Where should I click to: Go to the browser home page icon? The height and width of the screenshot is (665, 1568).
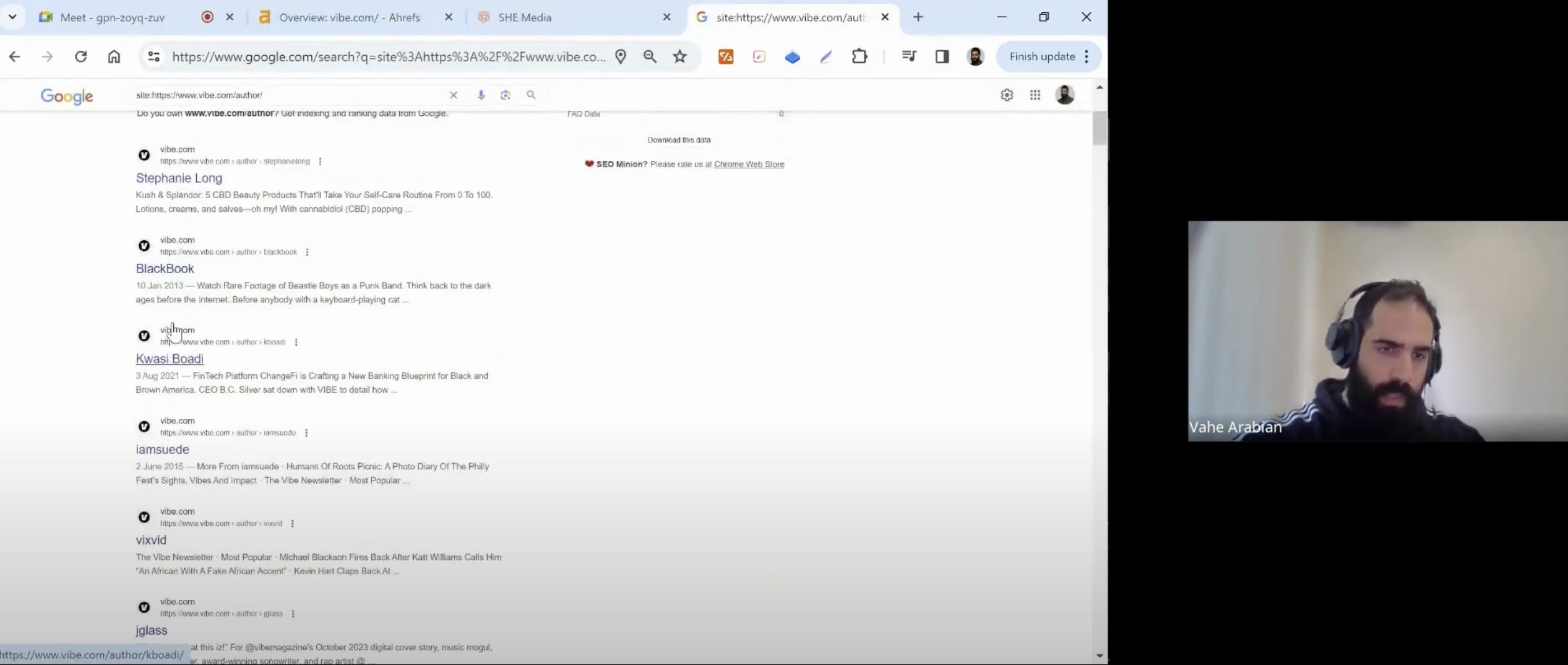[x=114, y=57]
